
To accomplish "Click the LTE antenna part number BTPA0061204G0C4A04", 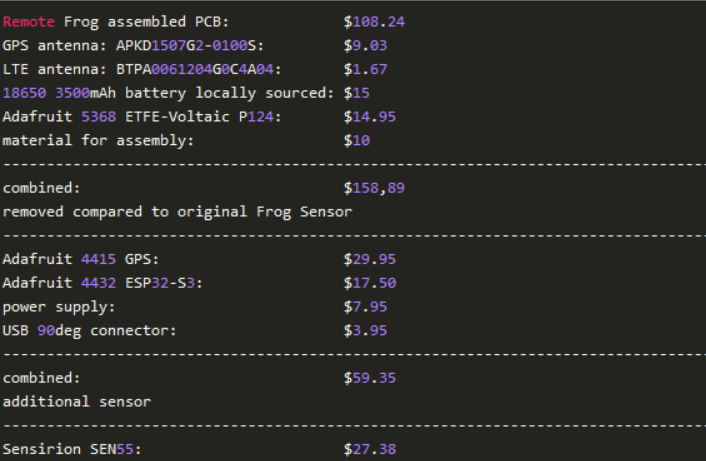I will [200, 69].
